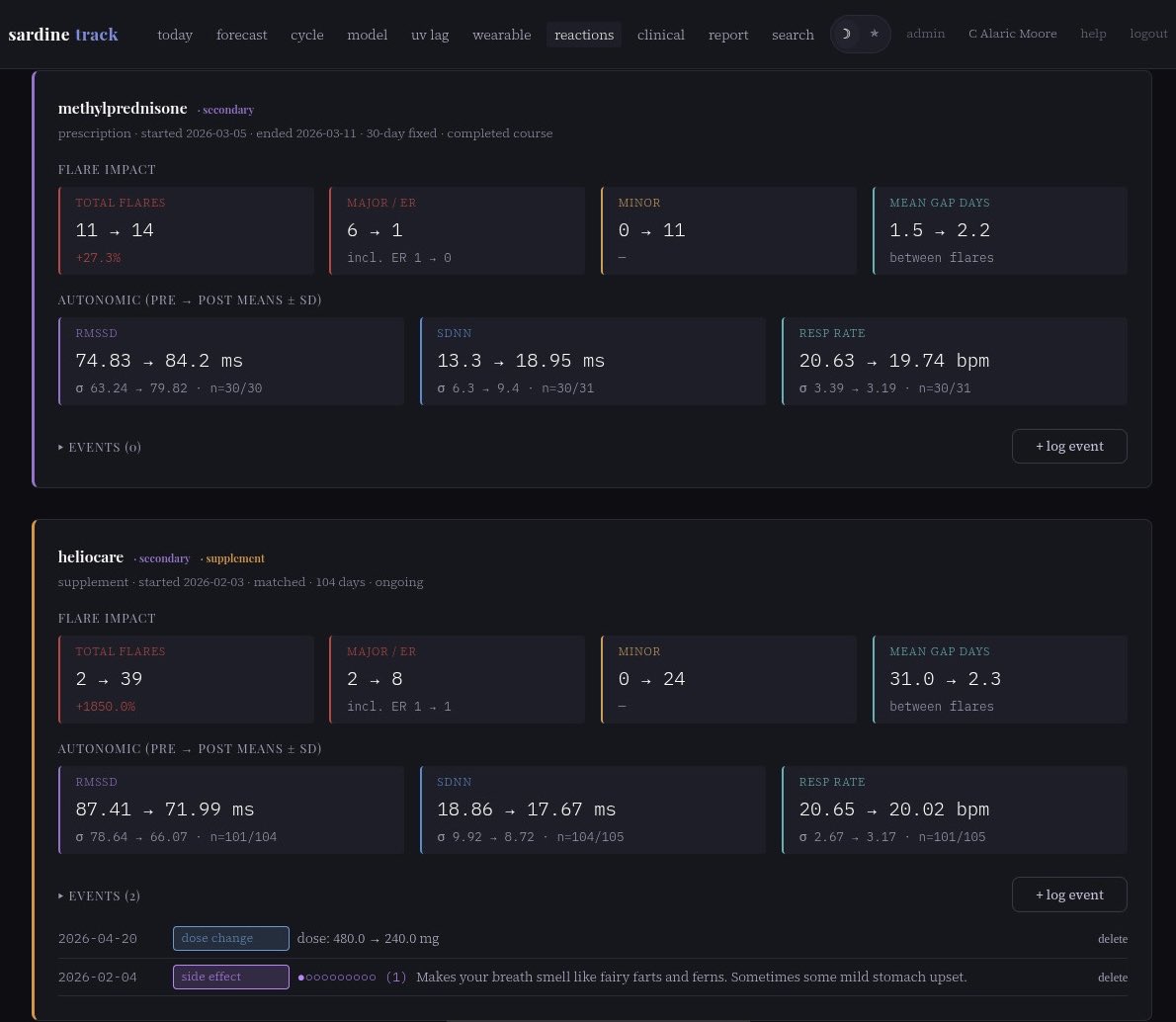Go to the forecast page

point(241,35)
